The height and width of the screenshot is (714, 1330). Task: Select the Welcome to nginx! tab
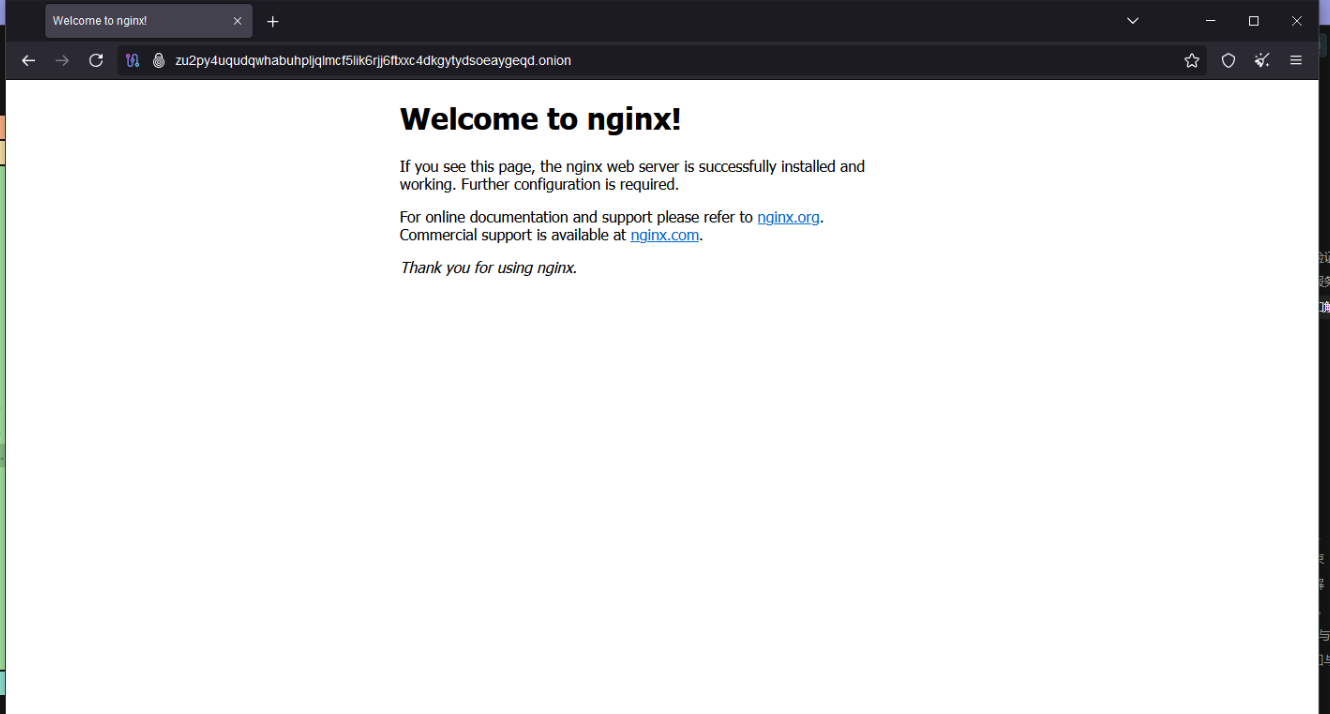(x=148, y=21)
